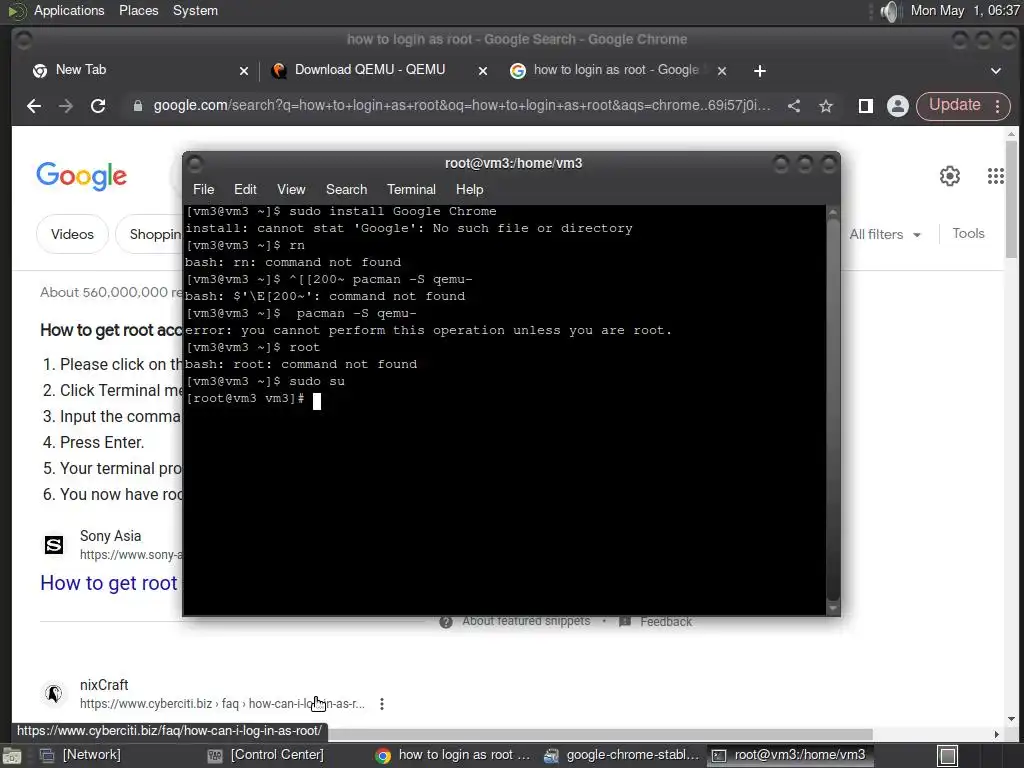The width and height of the screenshot is (1024, 768).
Task: Open Google quick settings gear
Action: [950, 176]
